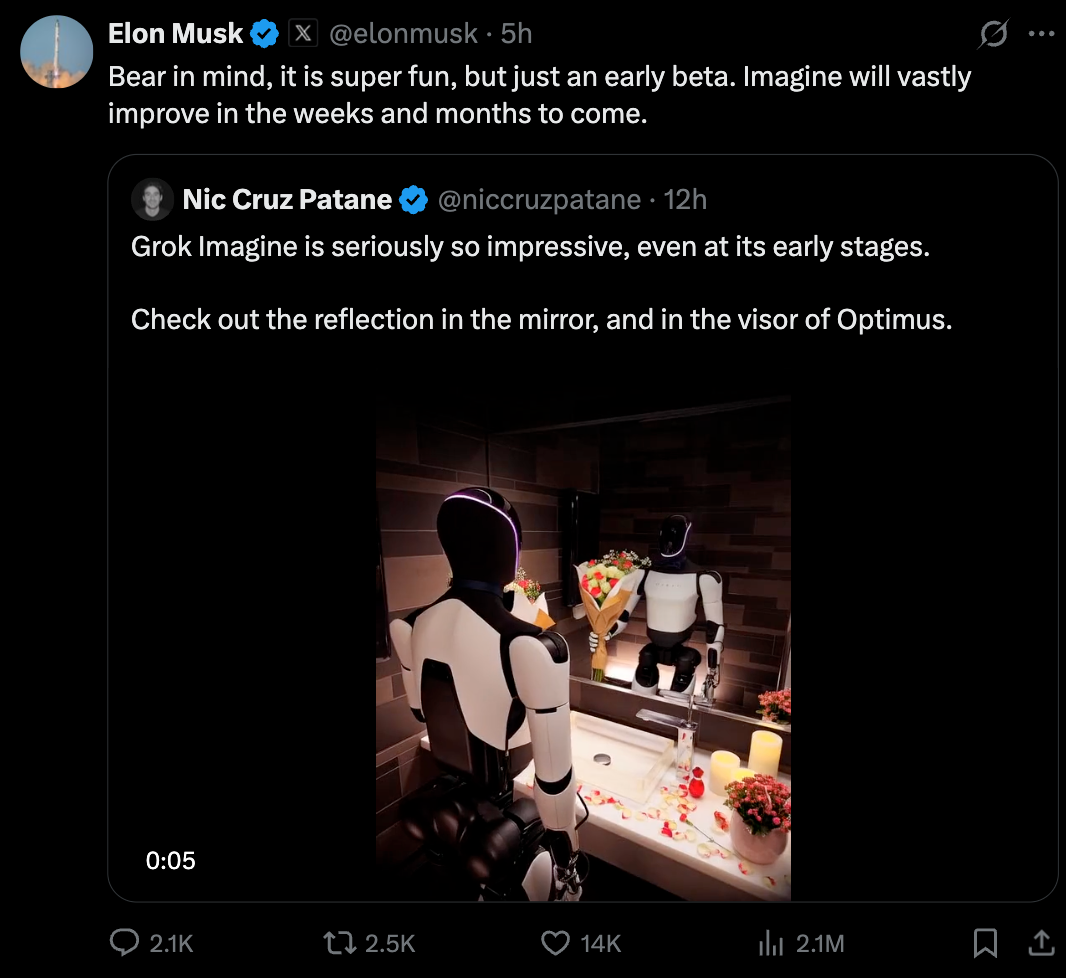The image size is (1066, 978).
Task: Click the Grok slash-circle icon
Action: click(x=993, y=35)
